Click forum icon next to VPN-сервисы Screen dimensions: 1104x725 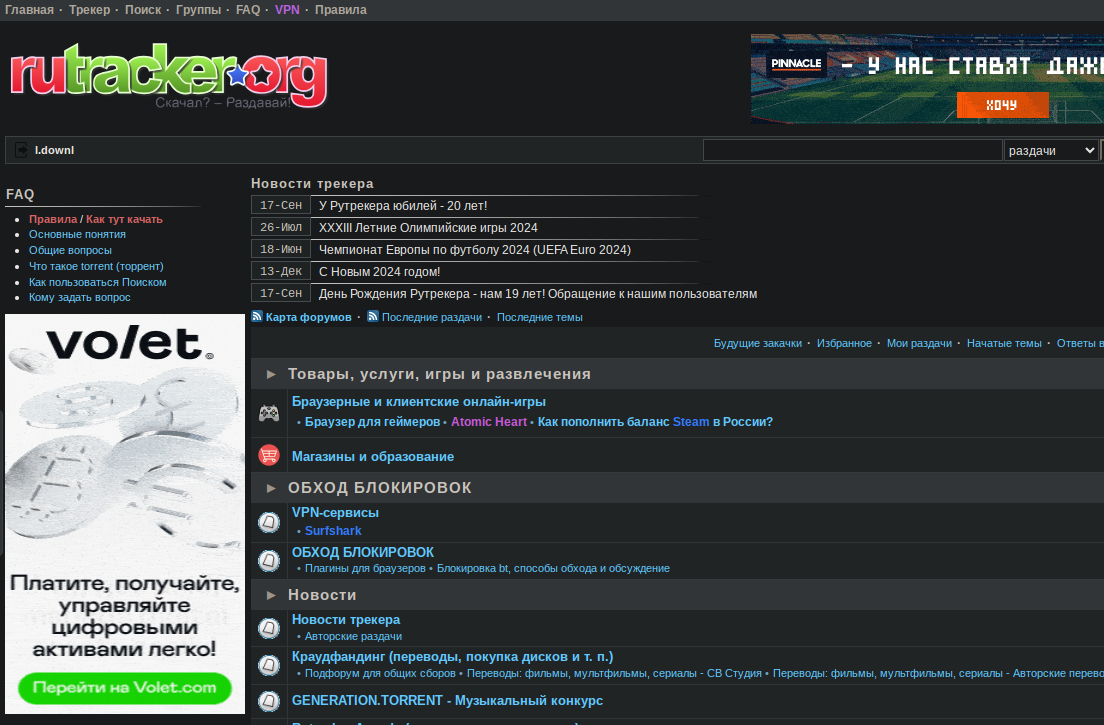click(x=269, y=522)
